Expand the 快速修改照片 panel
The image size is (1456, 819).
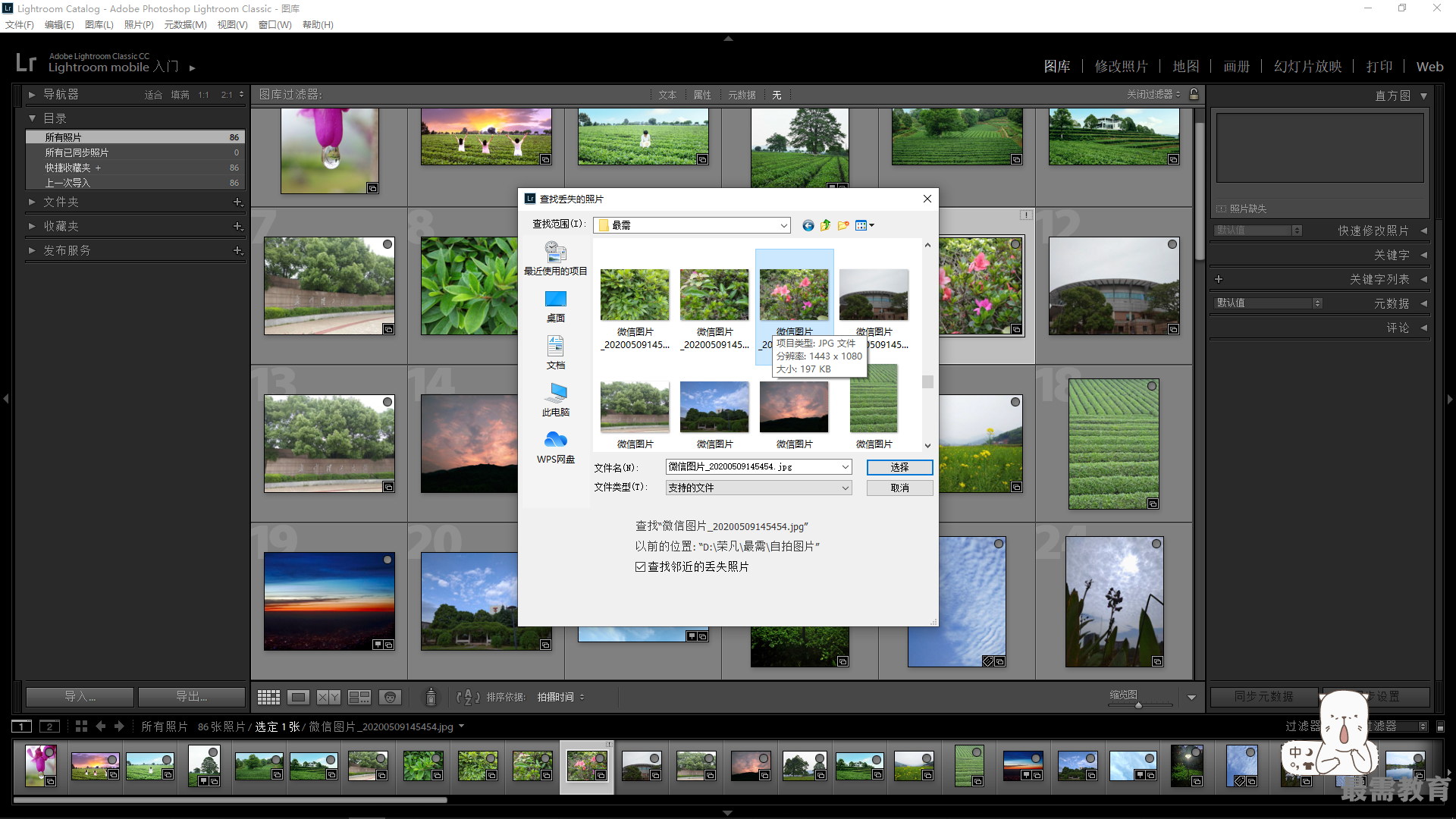pos(1423,231)
